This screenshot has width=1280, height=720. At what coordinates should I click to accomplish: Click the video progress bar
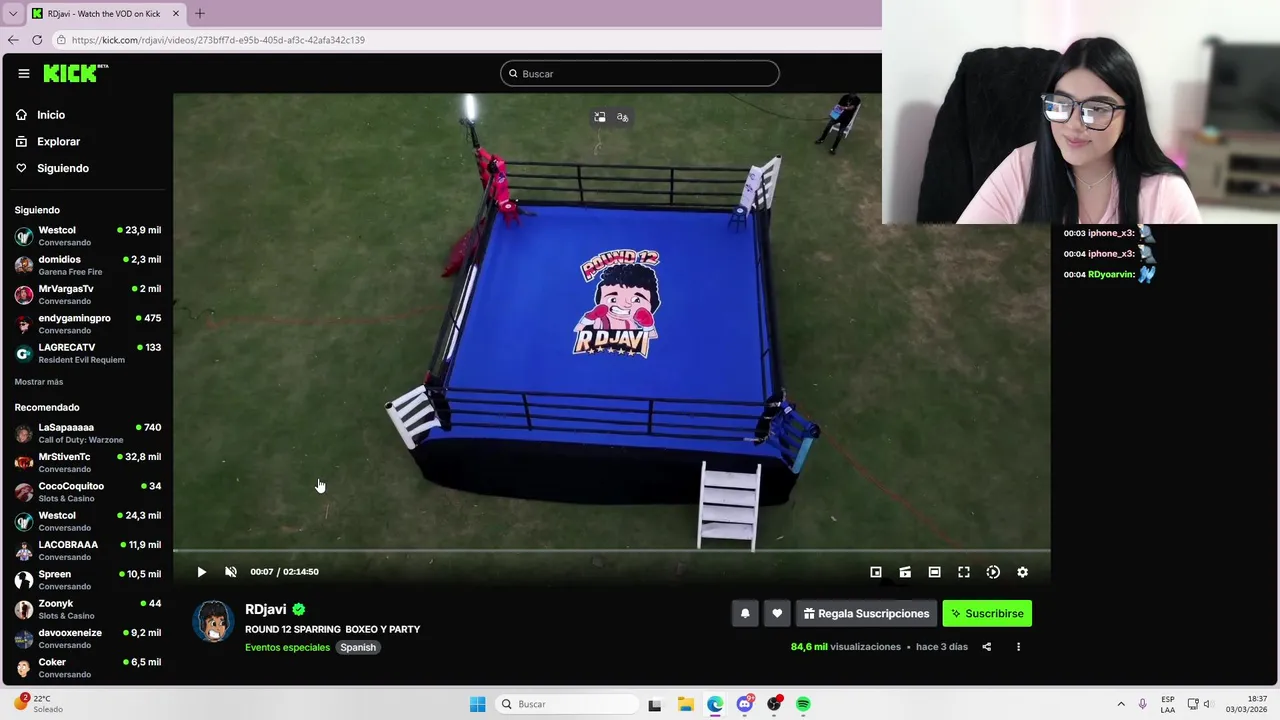point(612,551)
